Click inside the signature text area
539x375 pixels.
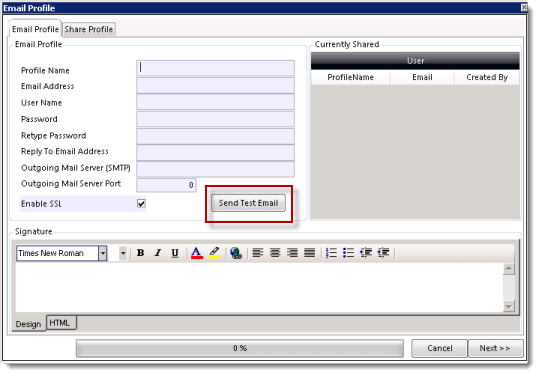click(x=259, y=288)
